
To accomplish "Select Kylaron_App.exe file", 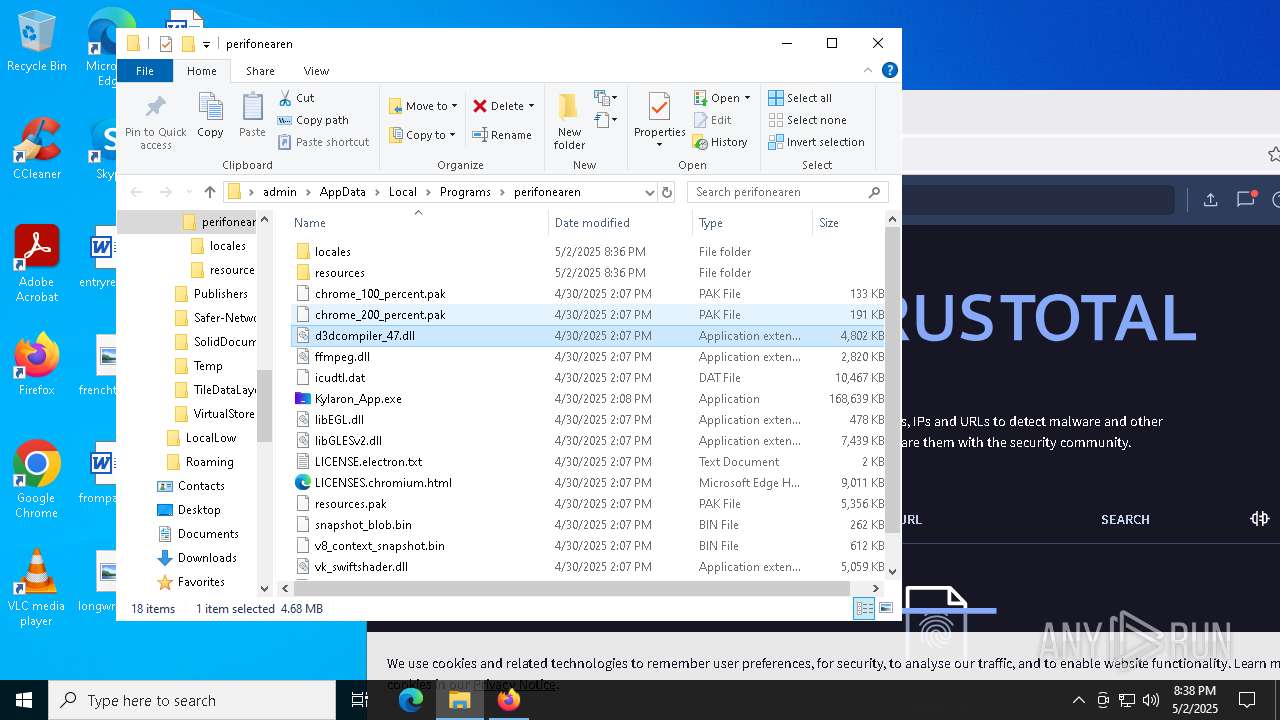I will [589, 399].
